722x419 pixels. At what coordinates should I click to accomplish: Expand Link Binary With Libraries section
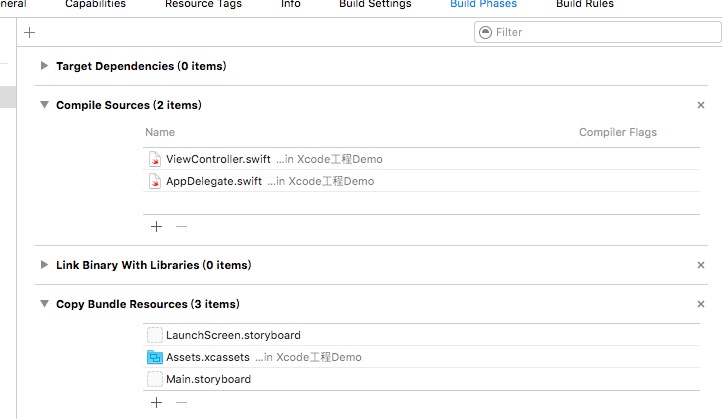click(x=44, y=265)
